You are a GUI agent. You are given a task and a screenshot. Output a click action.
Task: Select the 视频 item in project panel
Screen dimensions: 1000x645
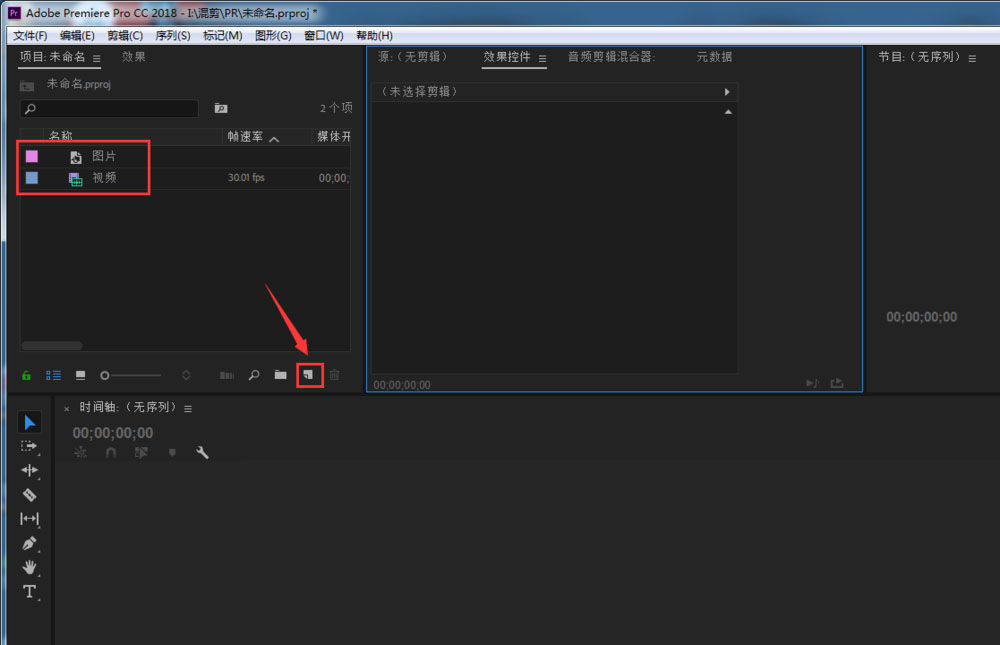point(104,178)
